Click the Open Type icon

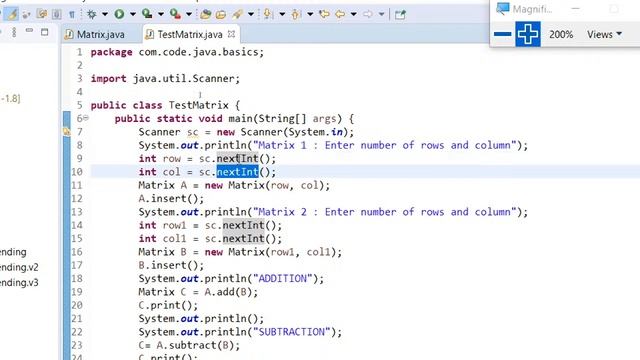205,15
